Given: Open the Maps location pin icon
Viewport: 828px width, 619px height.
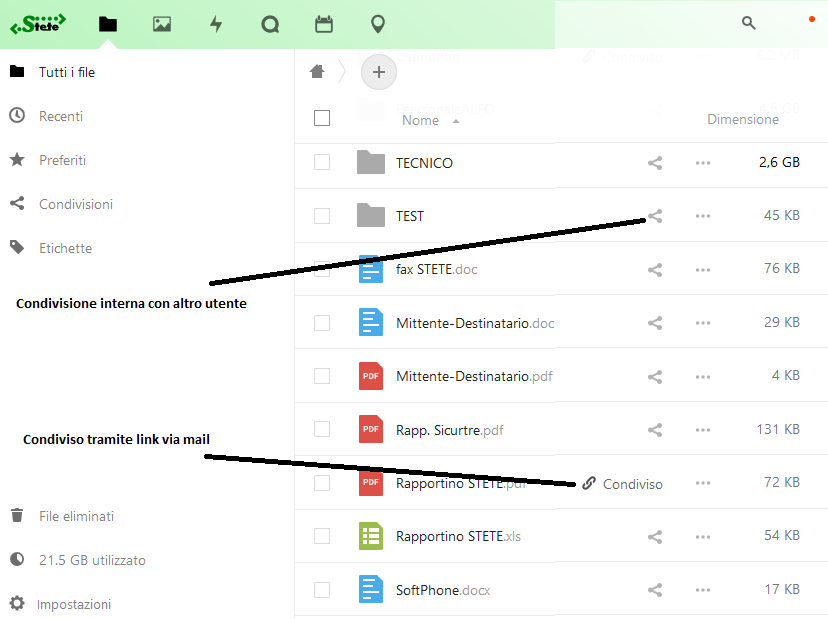Looking at the screenshot, I should (378, 23).
